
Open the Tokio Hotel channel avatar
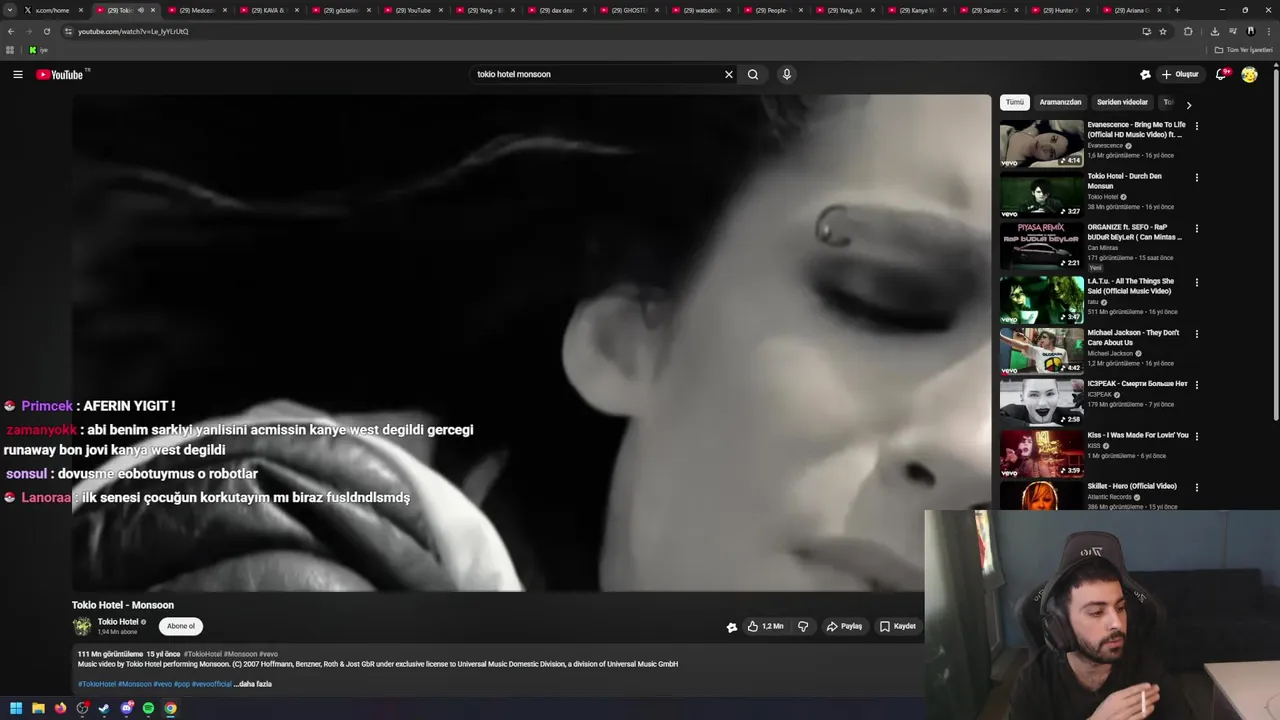pyautogui.click(x=82, y=626)
